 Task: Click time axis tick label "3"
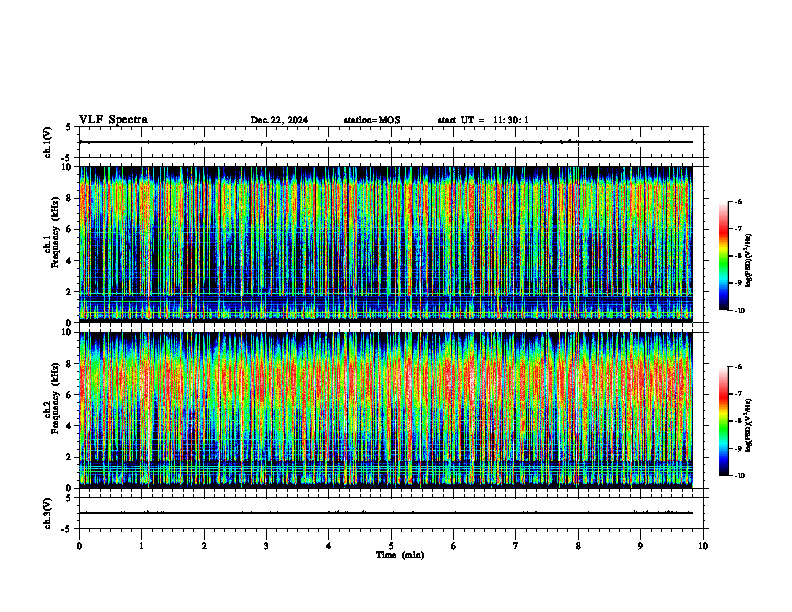tap(266, 546)
